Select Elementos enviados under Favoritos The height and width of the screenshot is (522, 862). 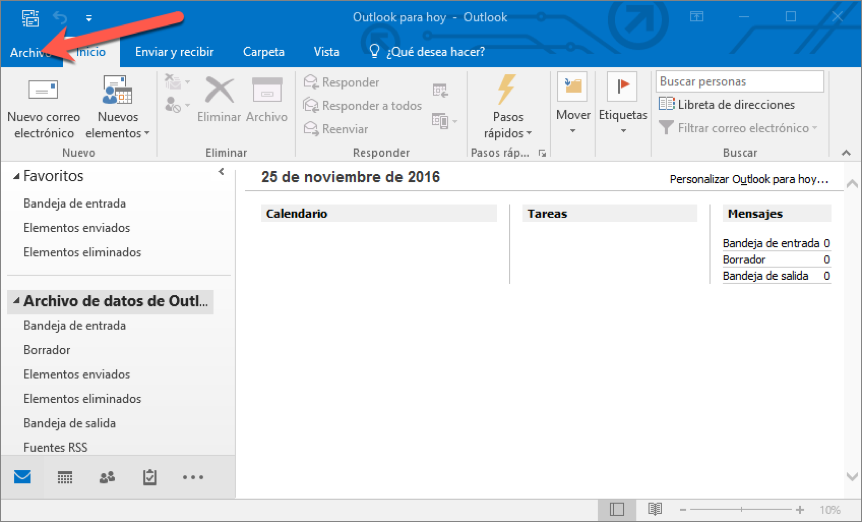pyautogui.click(x=76, y=227)
